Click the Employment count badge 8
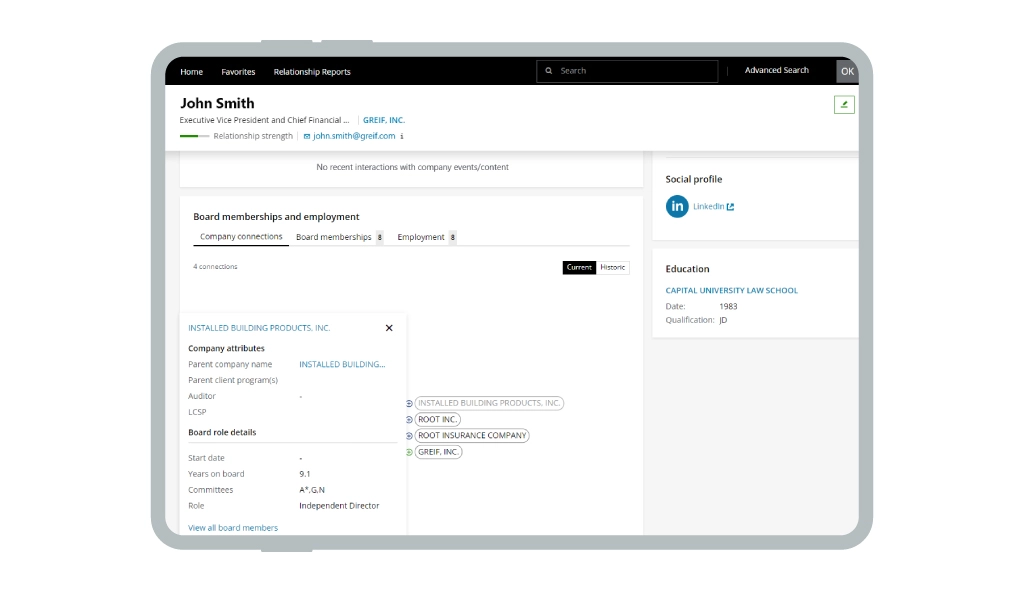 (x=453, y=237)
